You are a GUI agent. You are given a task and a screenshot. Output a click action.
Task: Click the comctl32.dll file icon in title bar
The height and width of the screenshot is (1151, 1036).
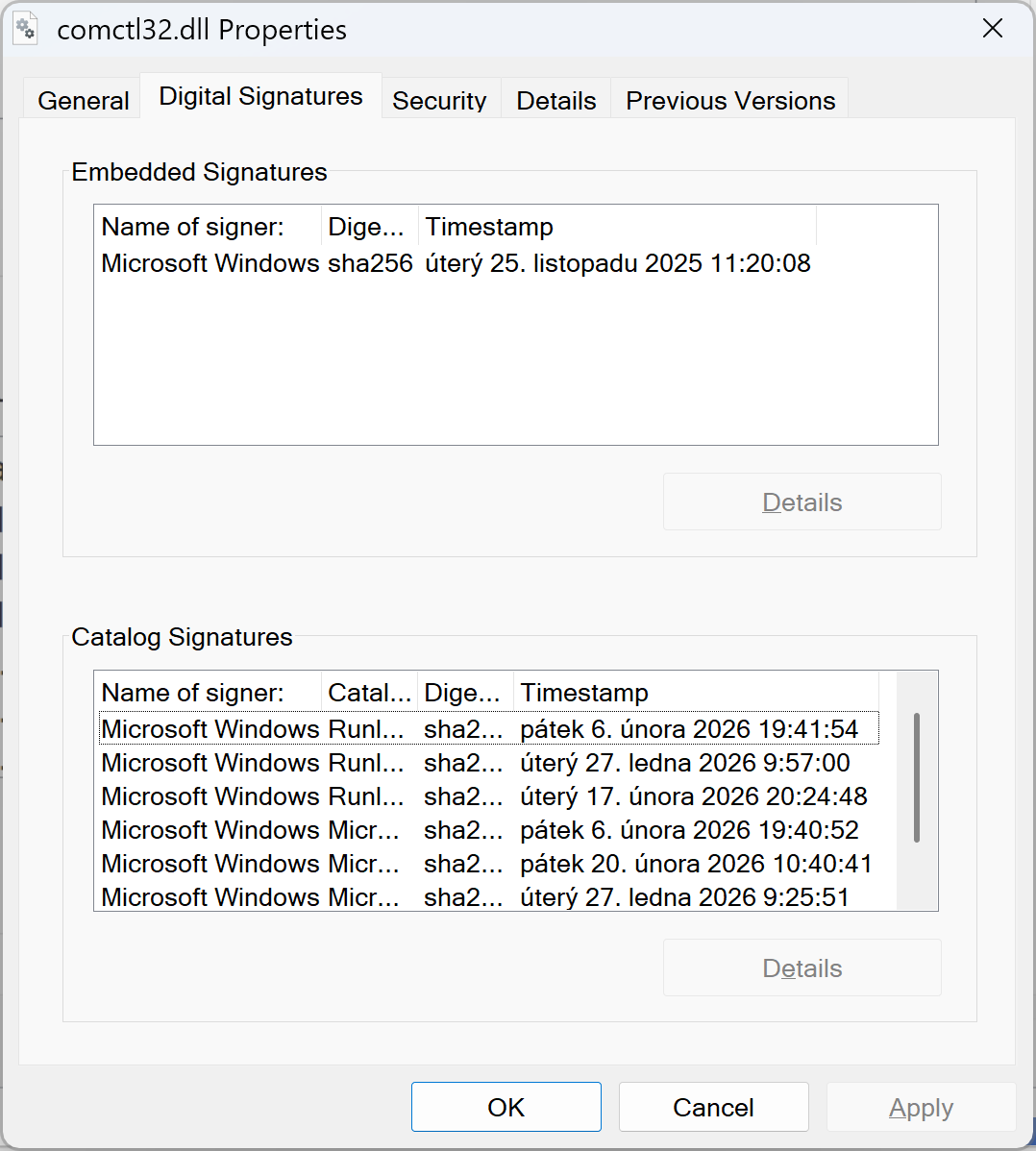point(26,29)
